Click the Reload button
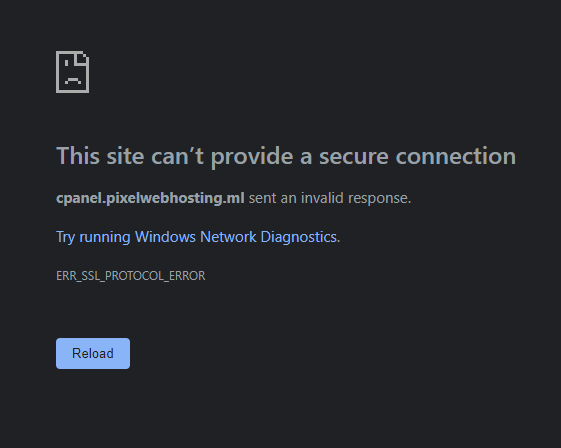The width and height of the screenshot is (561, 448). tap(93, 354)
